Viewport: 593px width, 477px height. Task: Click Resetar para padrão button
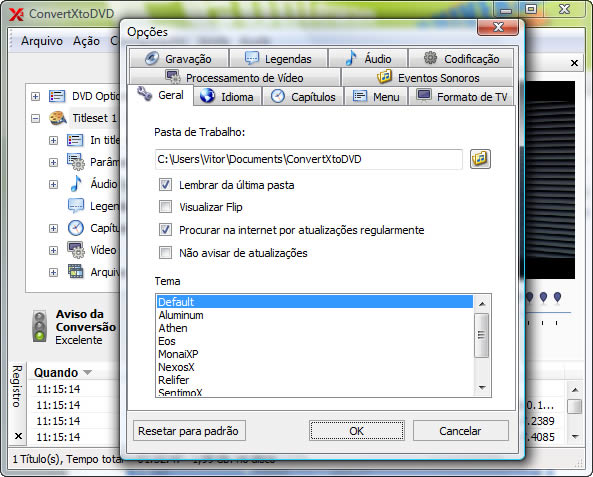pos(189,431)
